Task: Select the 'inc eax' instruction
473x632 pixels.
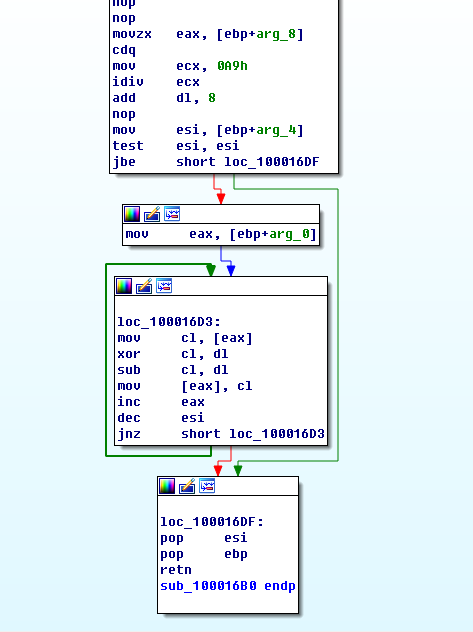Action: [x=161, y=402]
